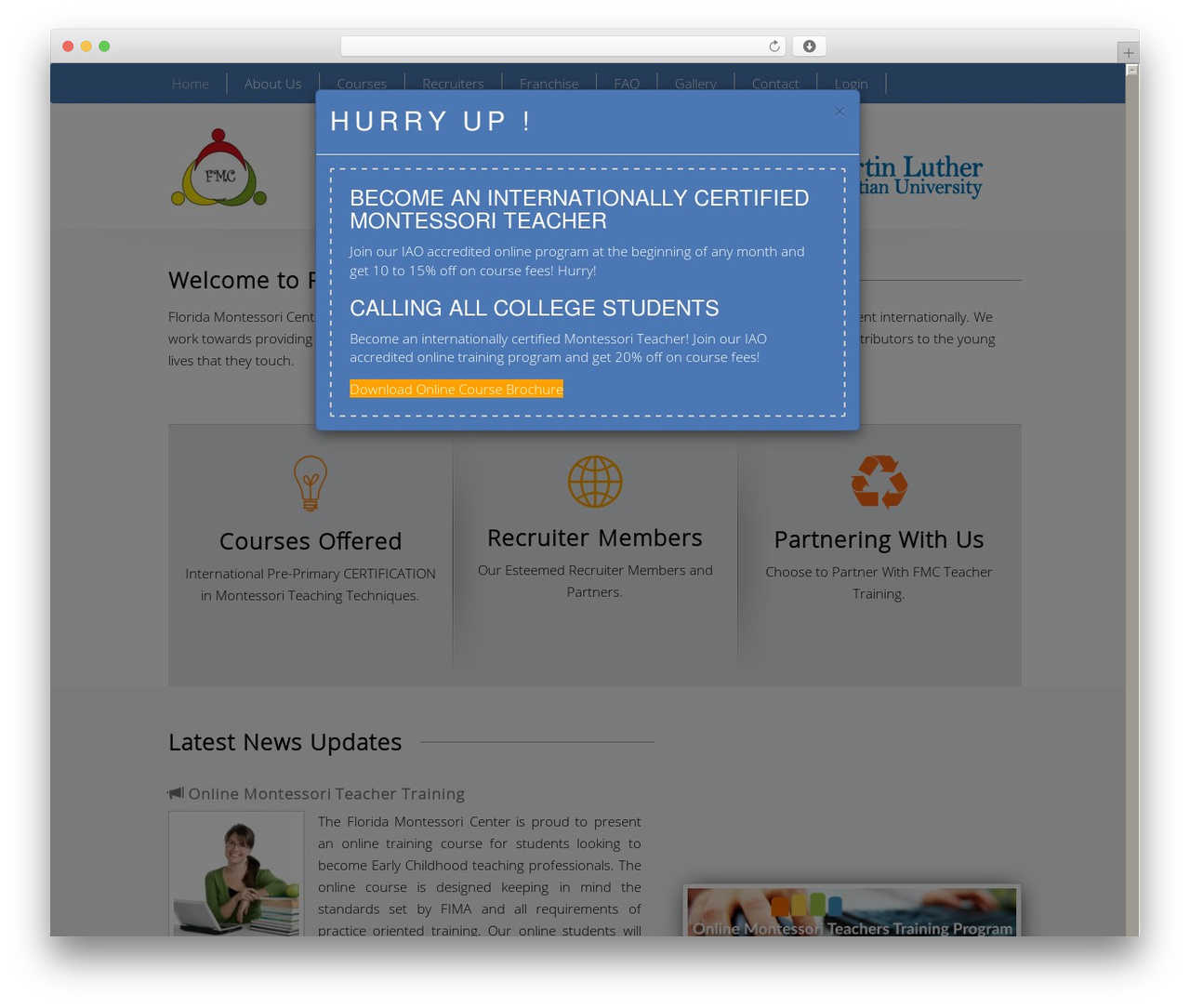1190x1008 pixels.
Task: Open Partnering With Us heading
Action: coord(879,539)
